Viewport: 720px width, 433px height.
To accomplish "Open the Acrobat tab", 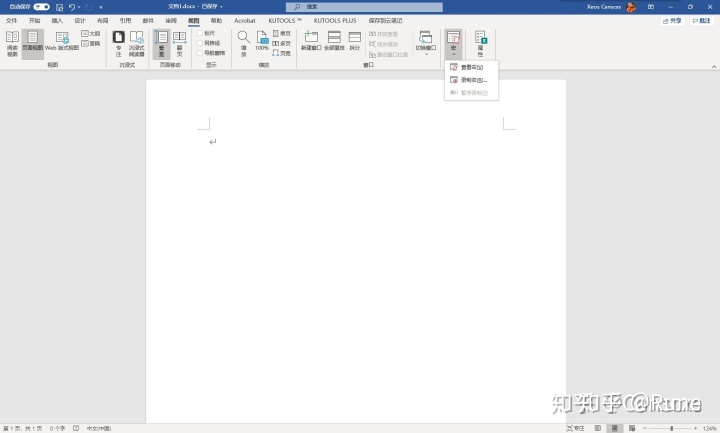I will click(245, 21).
